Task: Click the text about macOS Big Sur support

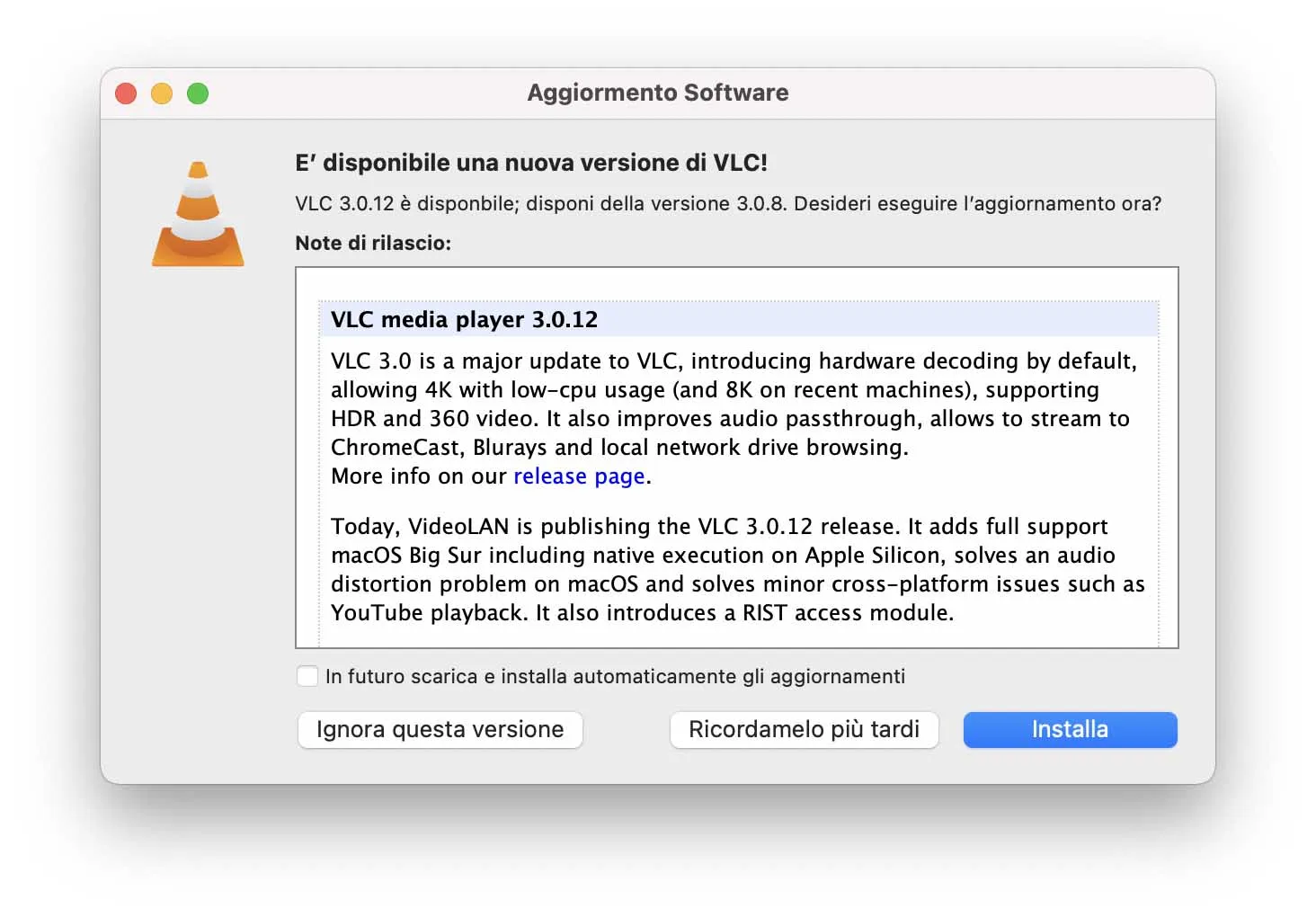Action: coord(722,555)
